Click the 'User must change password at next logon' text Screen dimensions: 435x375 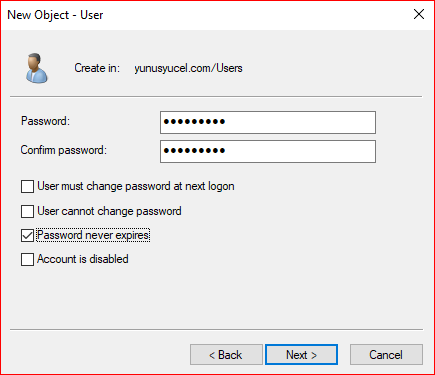pos(136,186)
